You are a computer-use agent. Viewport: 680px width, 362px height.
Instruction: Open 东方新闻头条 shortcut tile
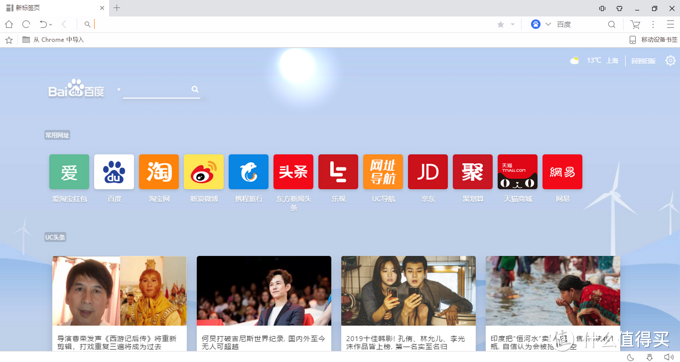(293, 172)
